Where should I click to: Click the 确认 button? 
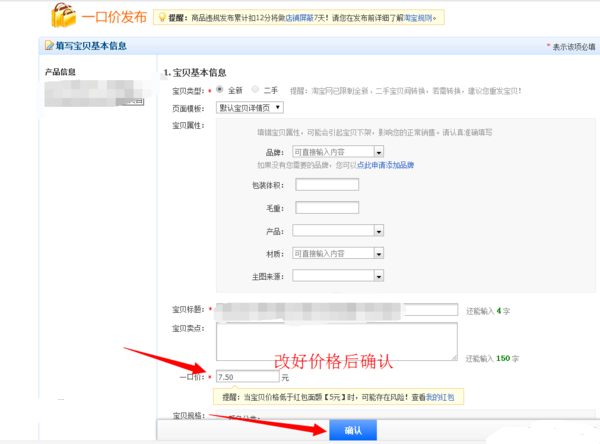coord(353,430)
